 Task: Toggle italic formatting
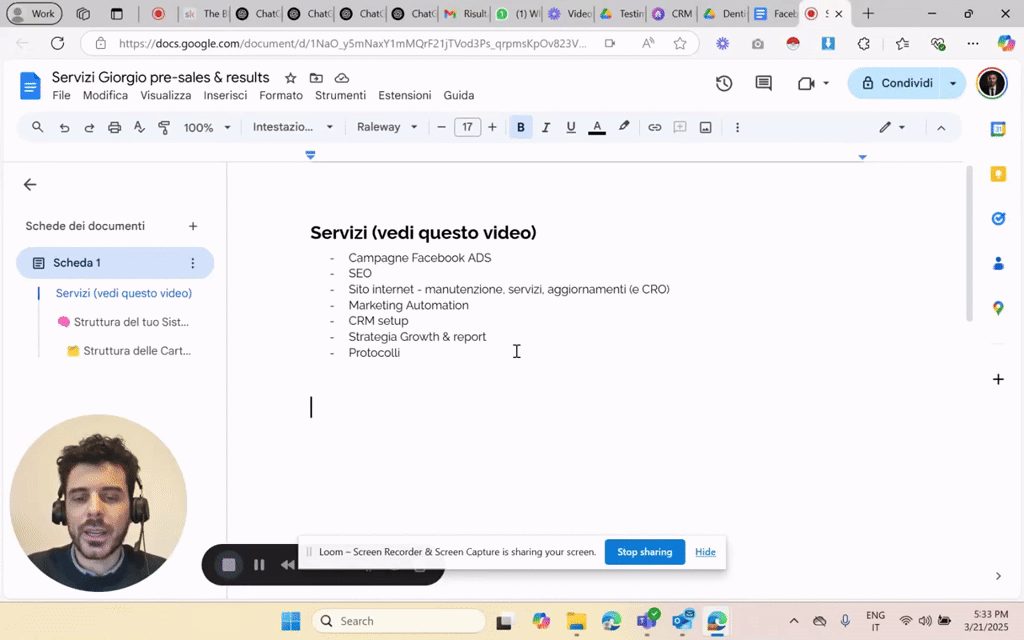[x=546, y=127]
